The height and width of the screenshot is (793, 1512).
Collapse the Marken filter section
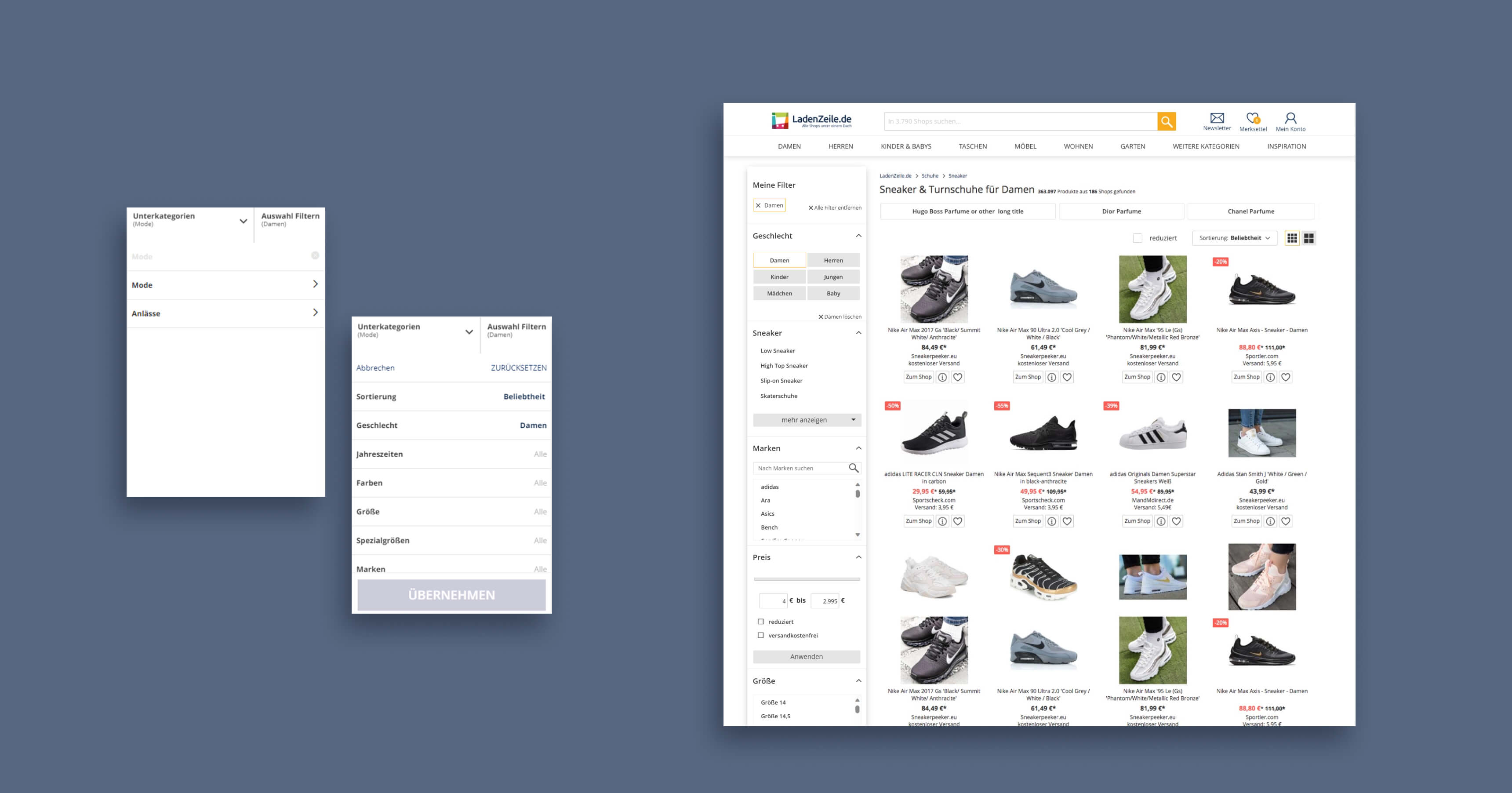pos(858,448)
